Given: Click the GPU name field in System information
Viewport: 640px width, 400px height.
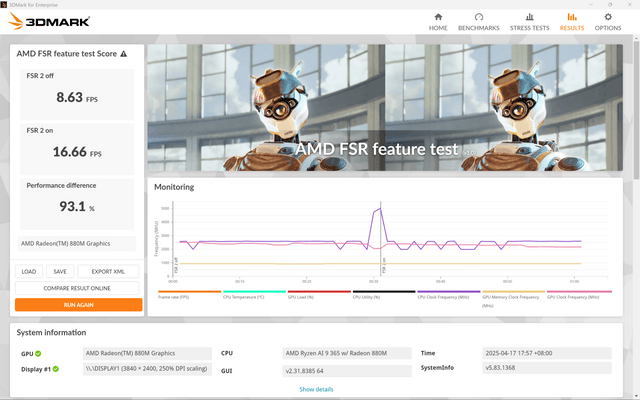Looking at the screenshot, I should 147,353.
